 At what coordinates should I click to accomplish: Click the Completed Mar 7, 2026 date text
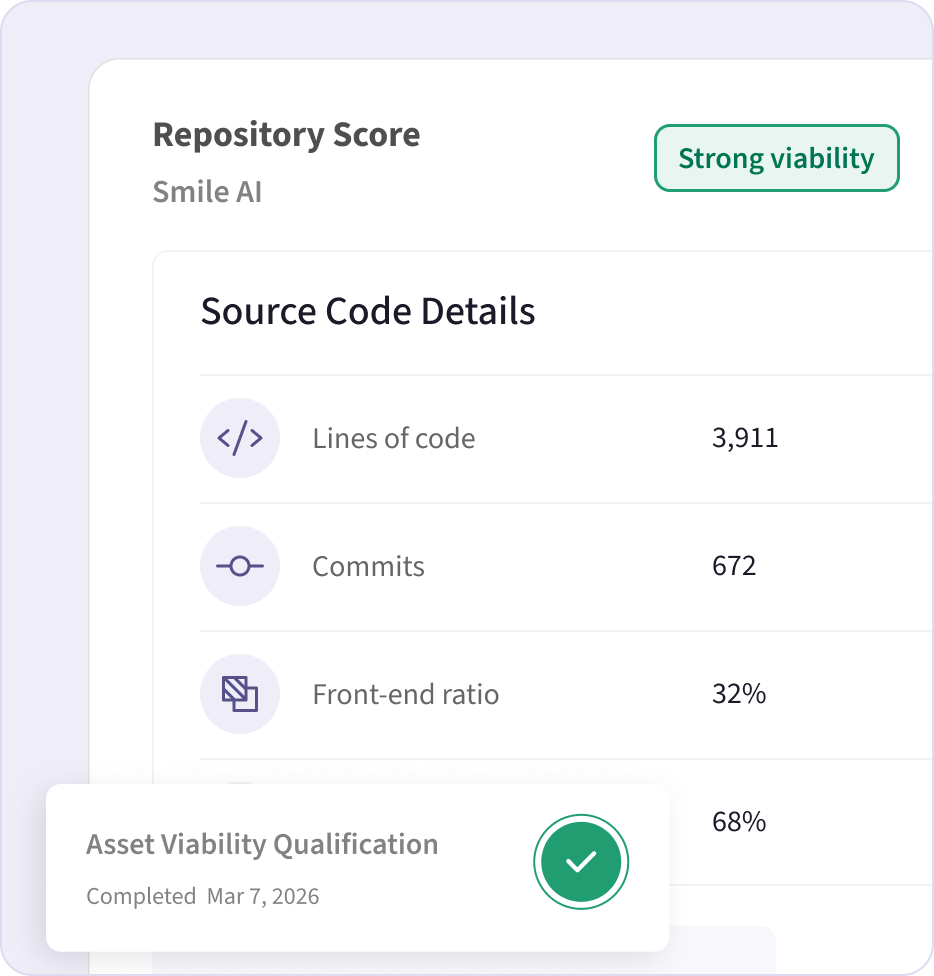(x=203, y=896)
